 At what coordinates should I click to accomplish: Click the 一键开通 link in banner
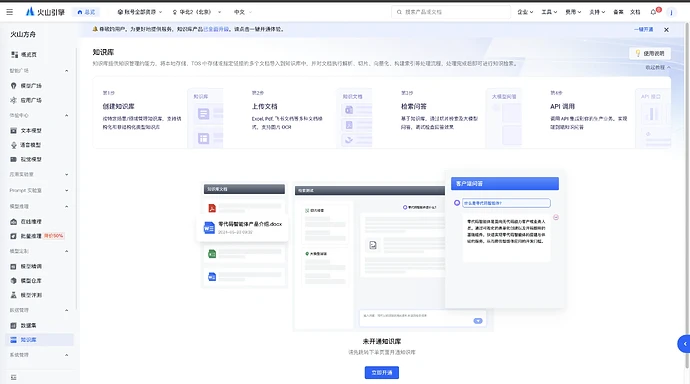click(643, 29)
